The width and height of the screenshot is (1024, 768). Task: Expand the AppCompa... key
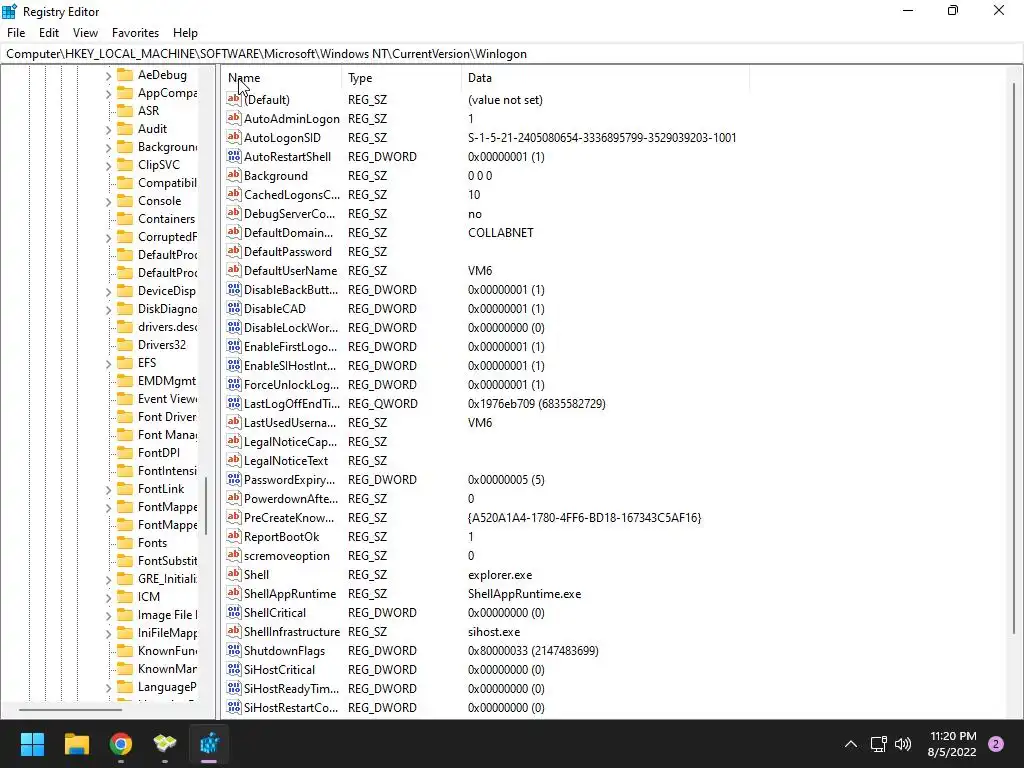tap(108, 93)
